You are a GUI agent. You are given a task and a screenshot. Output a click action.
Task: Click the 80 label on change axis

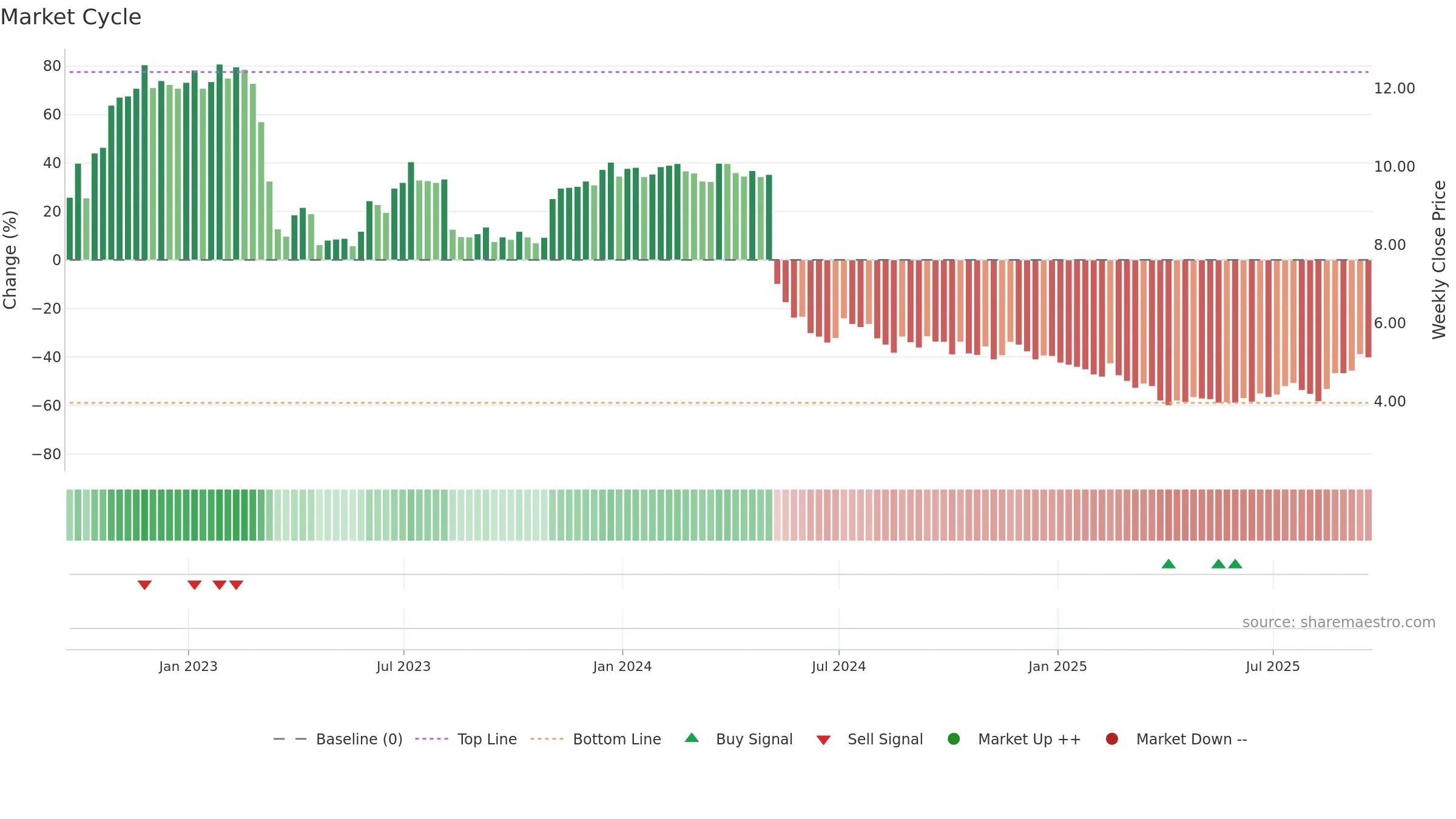tap(52, 66)
